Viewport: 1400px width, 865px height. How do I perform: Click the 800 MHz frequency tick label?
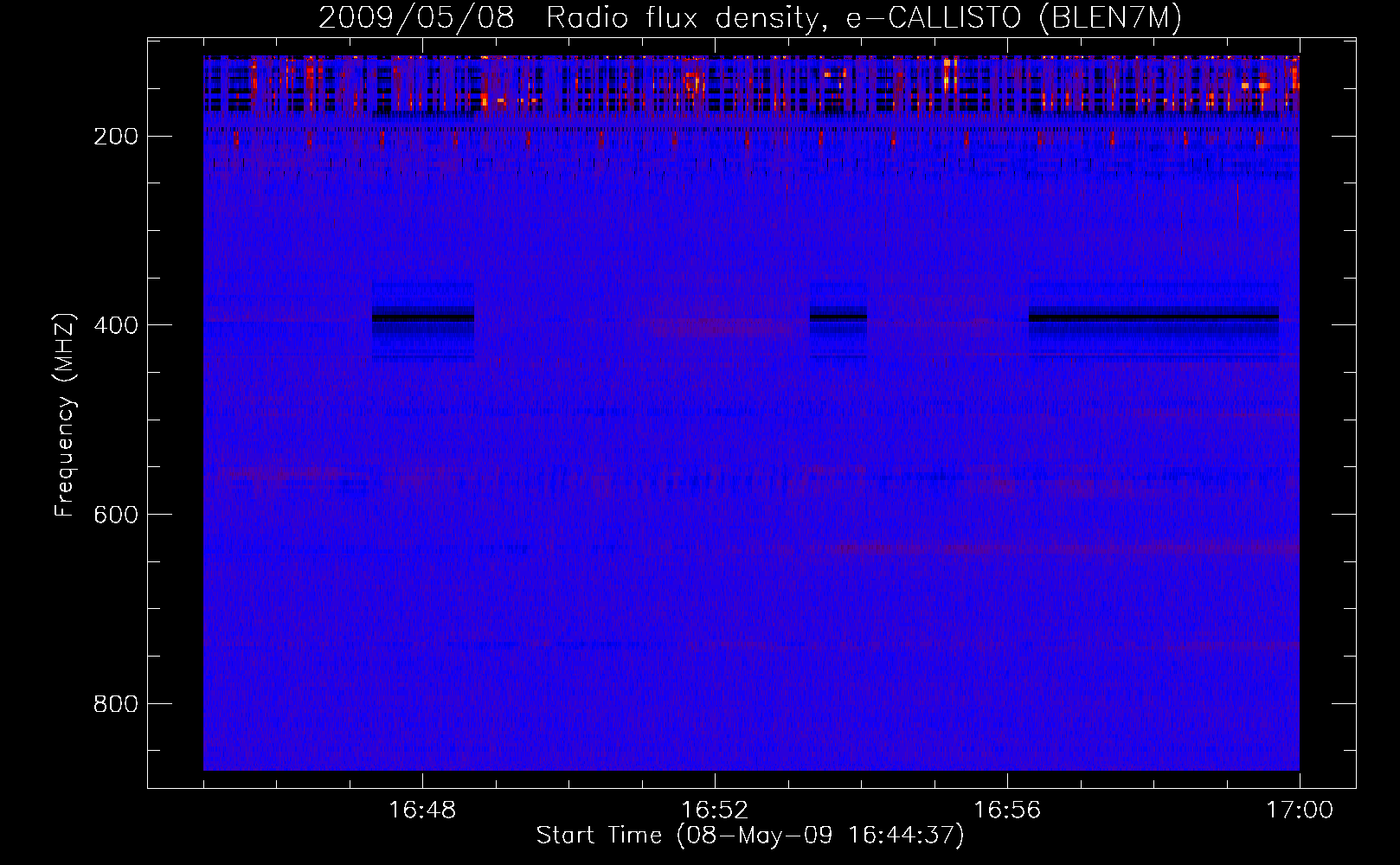115,703
